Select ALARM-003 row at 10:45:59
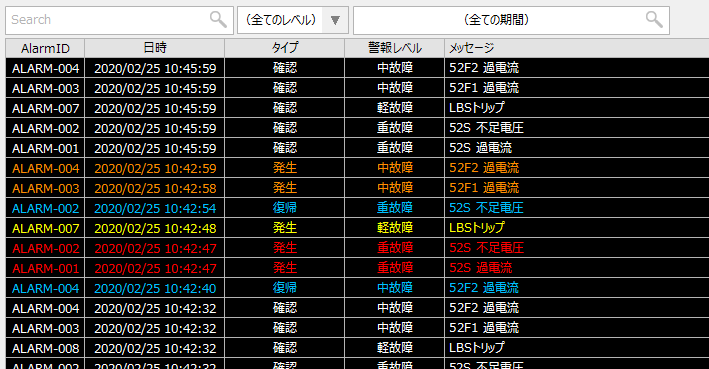Screen dimensions: 709x369 (x=357, y=88)
